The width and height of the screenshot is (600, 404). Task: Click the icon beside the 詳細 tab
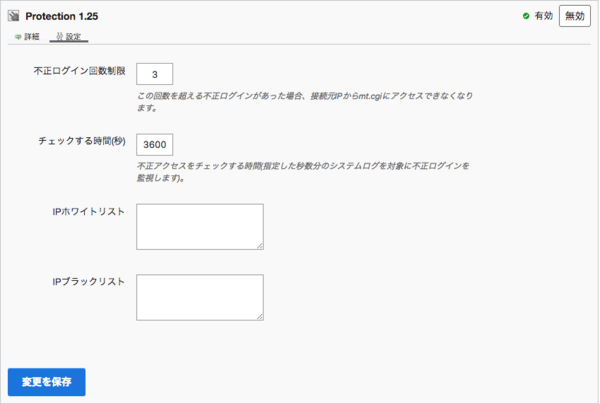pyautogui.click(x=17, y=36)
